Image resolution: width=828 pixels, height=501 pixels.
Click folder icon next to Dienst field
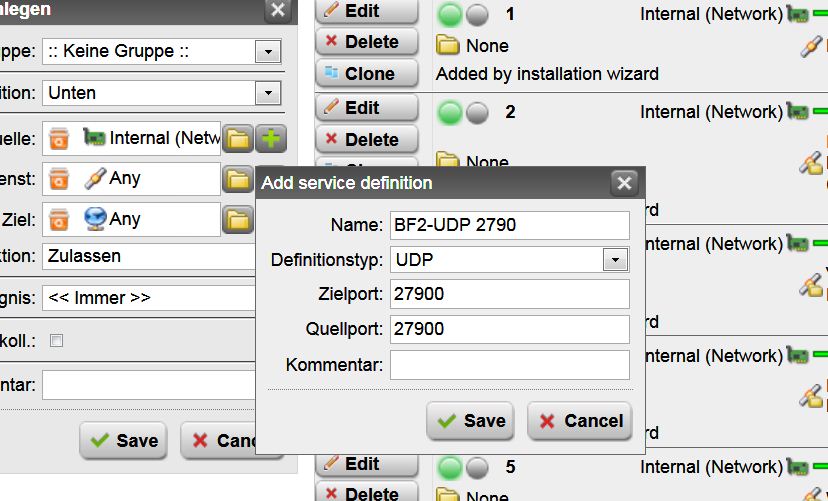click(237, 179)
